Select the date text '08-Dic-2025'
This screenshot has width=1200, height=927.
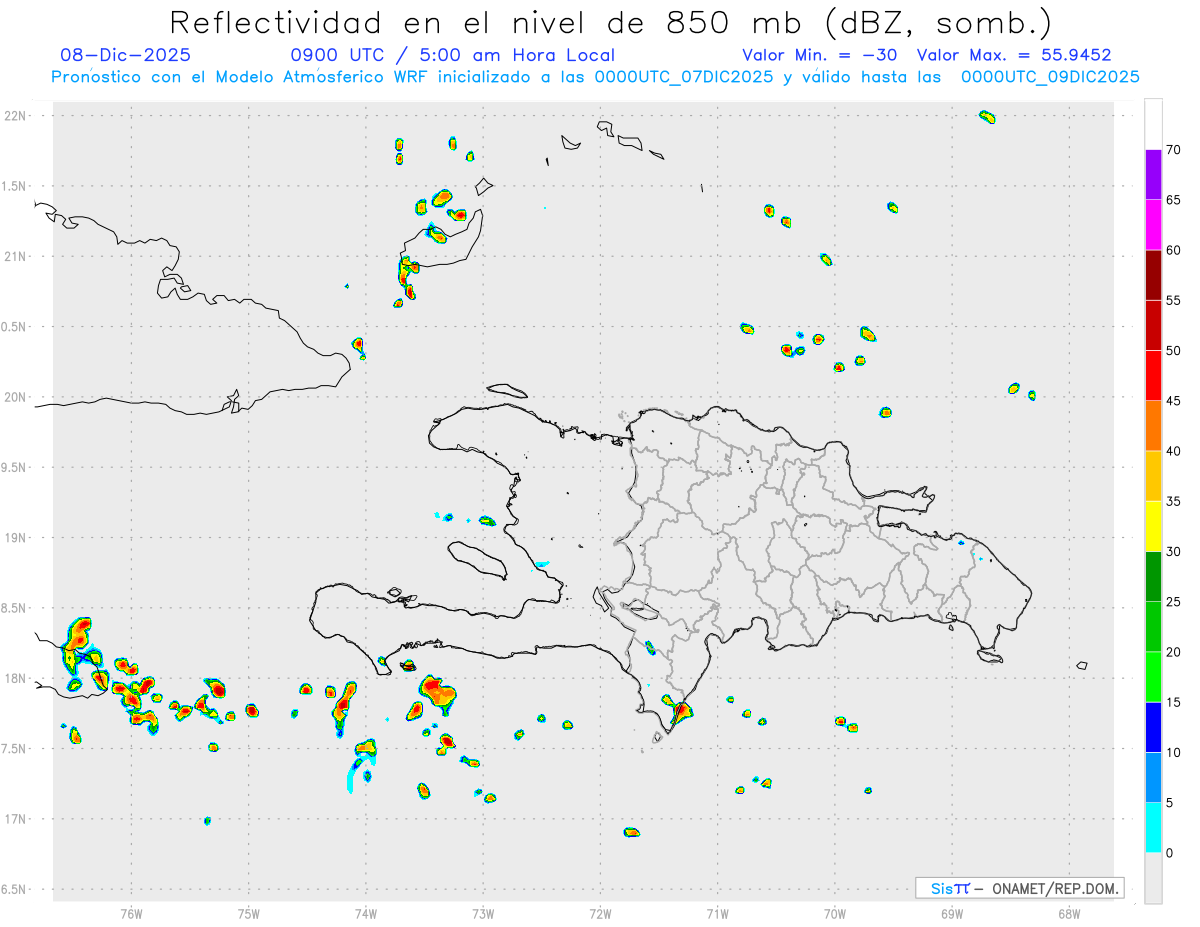point(125,55)
